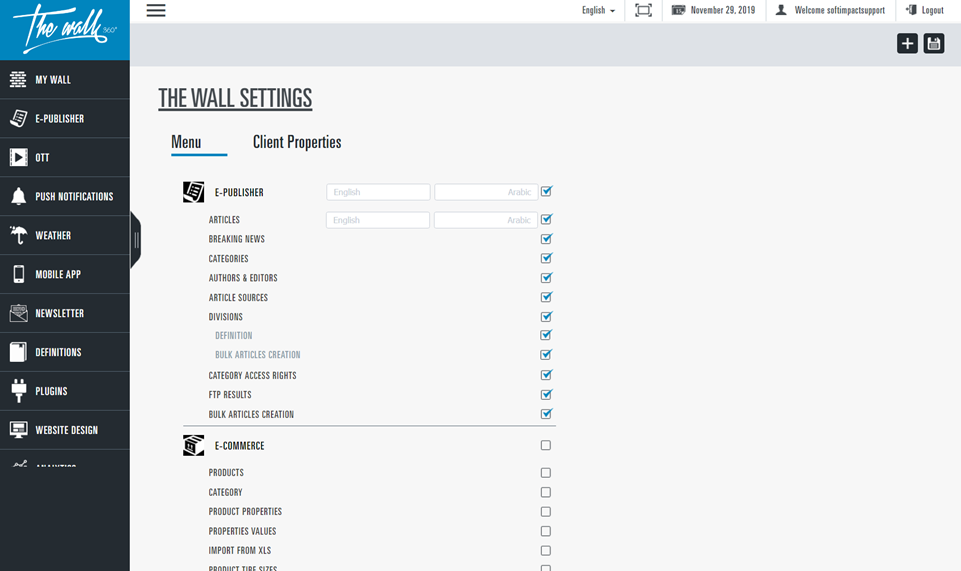Open My Wall menu item
The image size is (961, 571).
[64, 80]
